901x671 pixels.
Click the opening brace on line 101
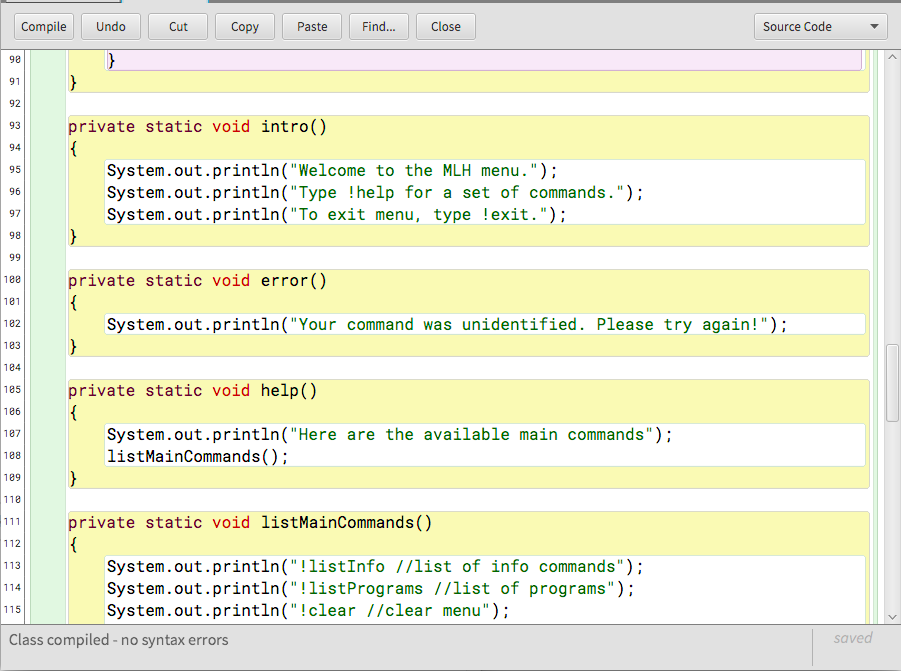tap(73, 303)
